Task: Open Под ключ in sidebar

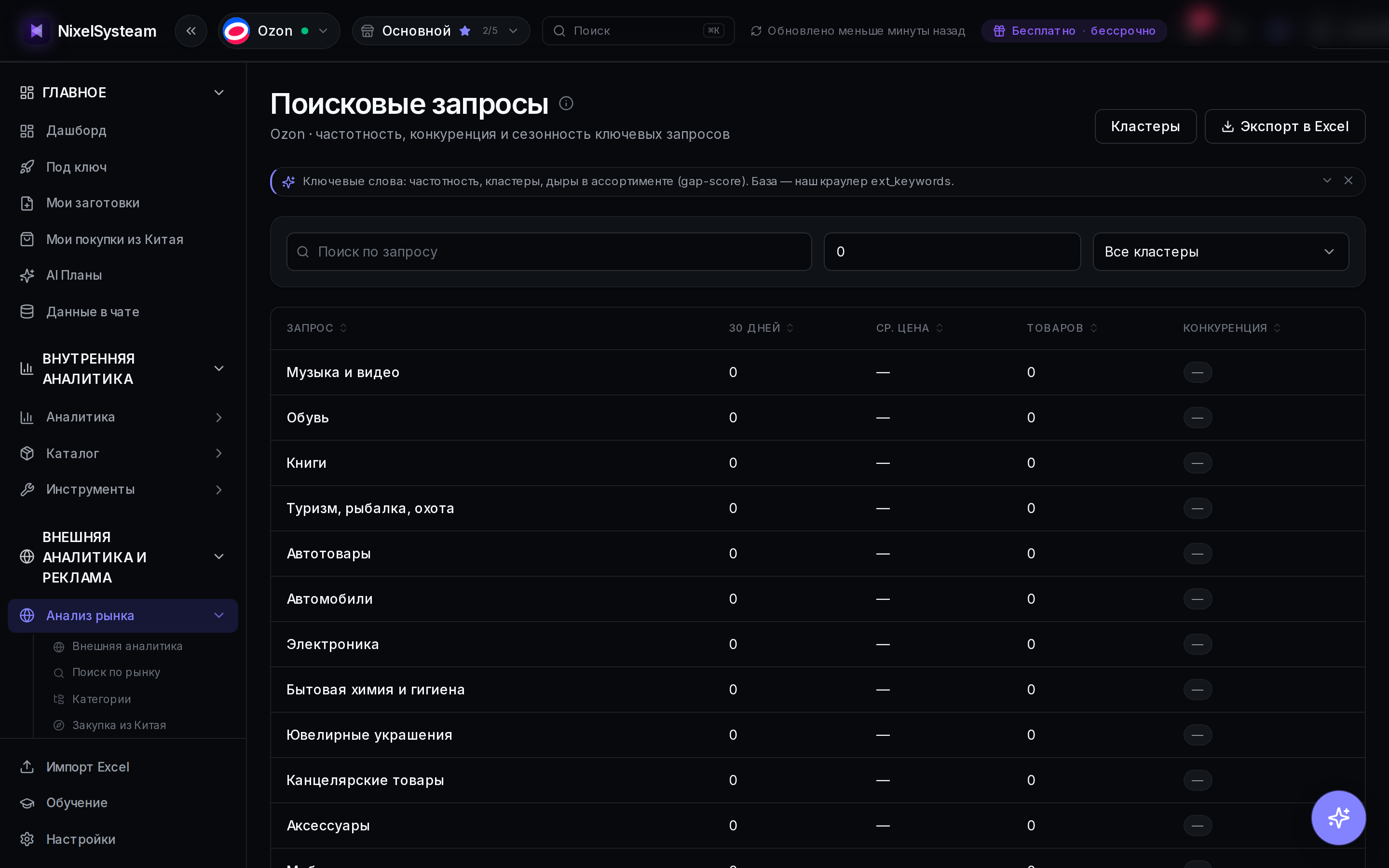Action: pyautogui.click(x=122, y=167)
